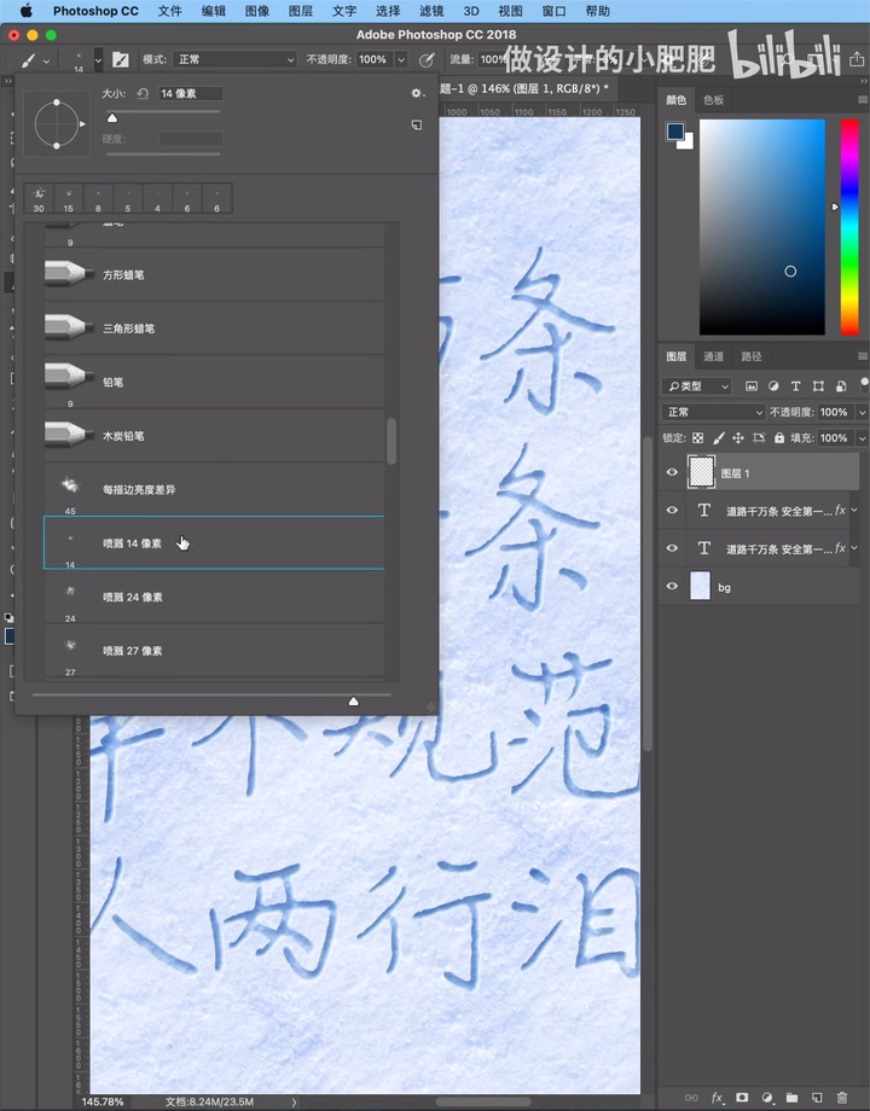Click foreground color swatch in Color panel

tap(675, 131)
